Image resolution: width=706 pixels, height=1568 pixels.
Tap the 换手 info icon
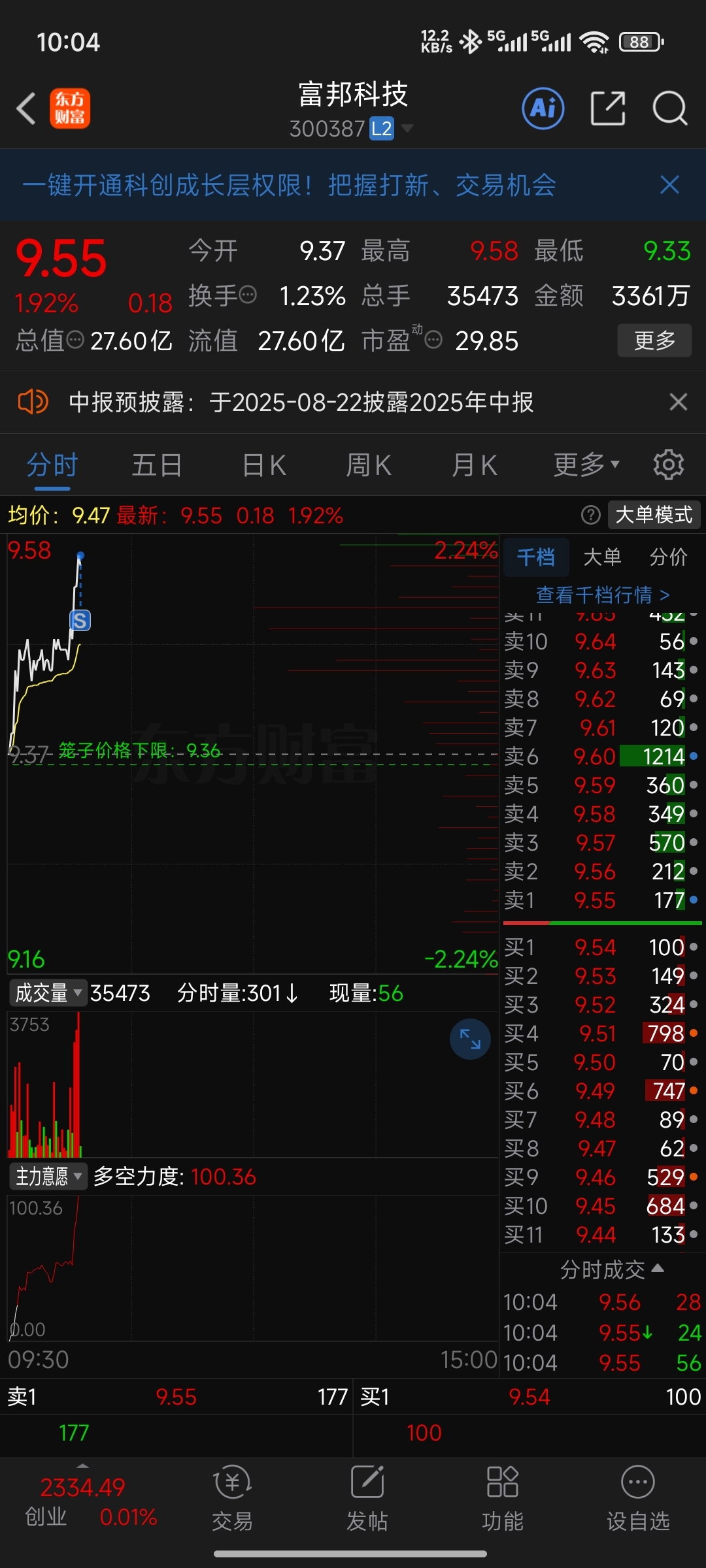click(x=248, y=295)
